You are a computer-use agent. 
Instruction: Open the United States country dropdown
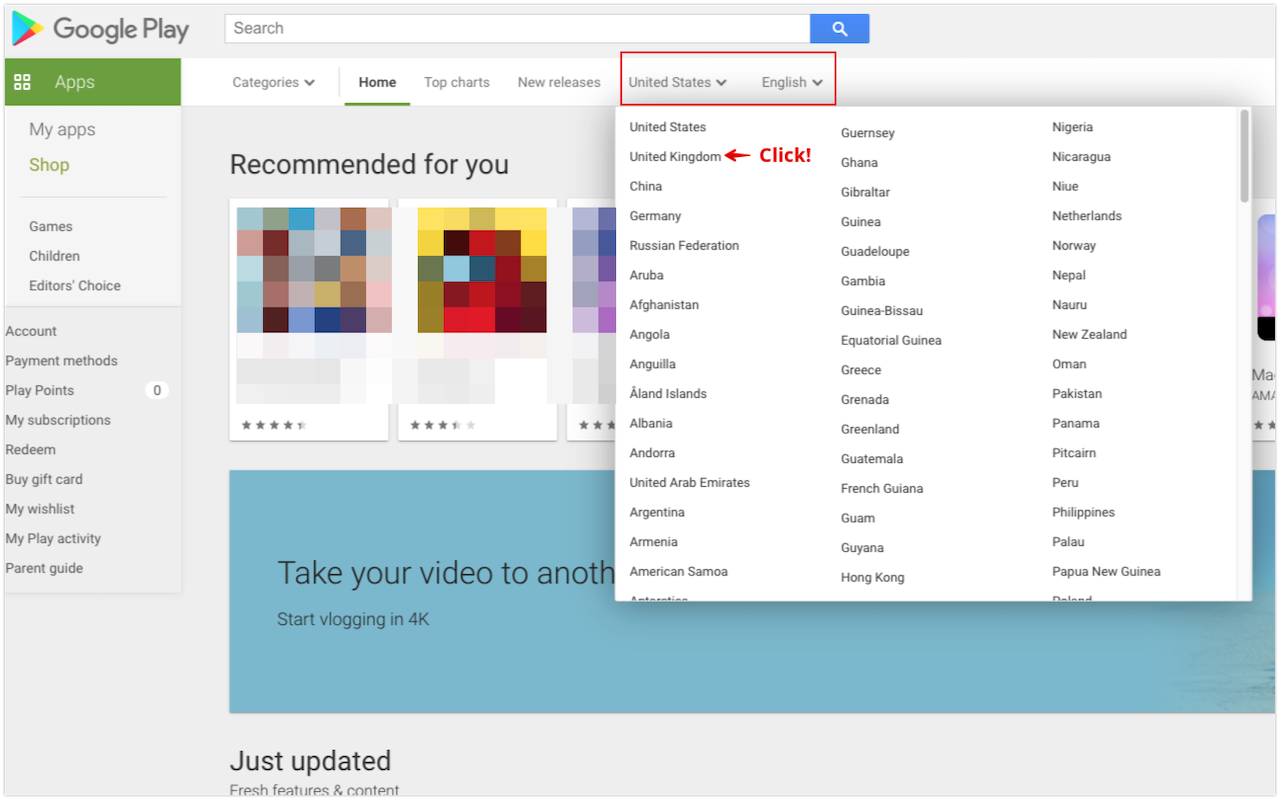[677, 82]
